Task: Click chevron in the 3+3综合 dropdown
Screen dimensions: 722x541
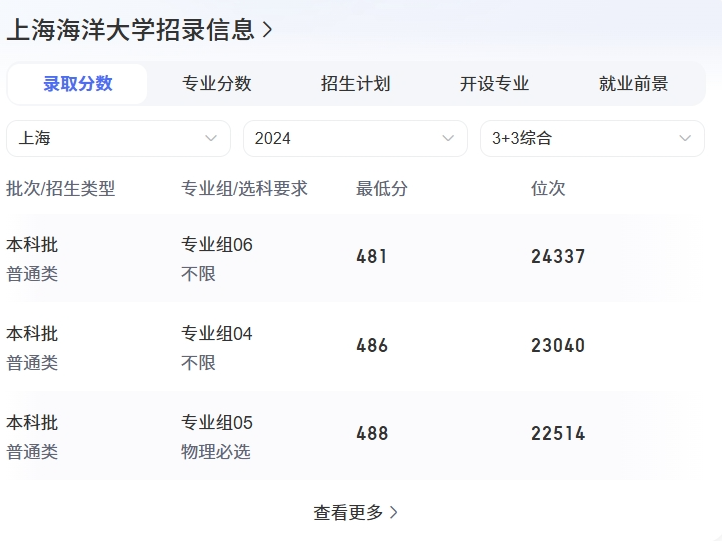Action: (685, 138)
